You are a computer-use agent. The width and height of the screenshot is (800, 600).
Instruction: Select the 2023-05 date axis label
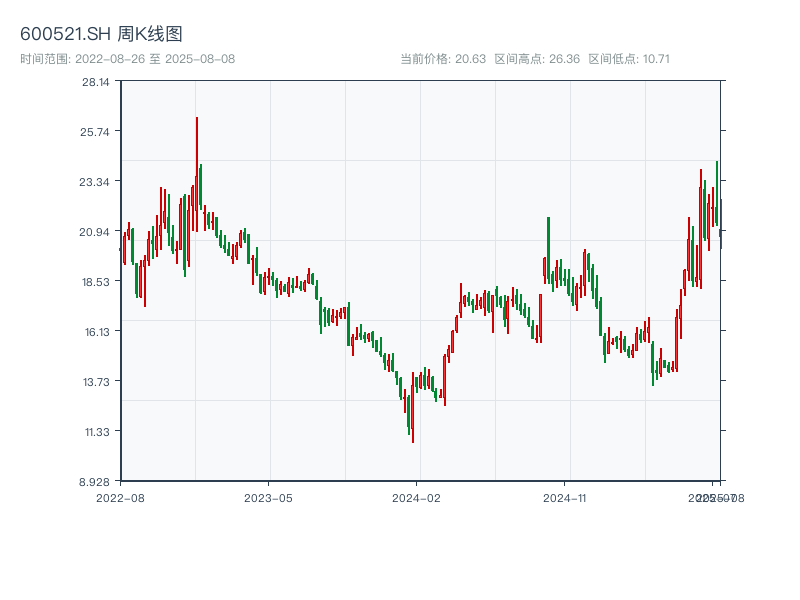(x=268, y=497)
